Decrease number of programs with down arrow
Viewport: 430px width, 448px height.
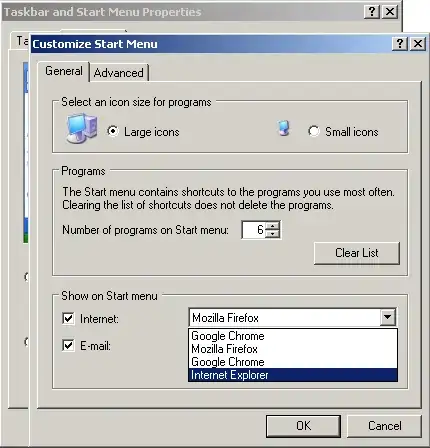tap(273, 234)
